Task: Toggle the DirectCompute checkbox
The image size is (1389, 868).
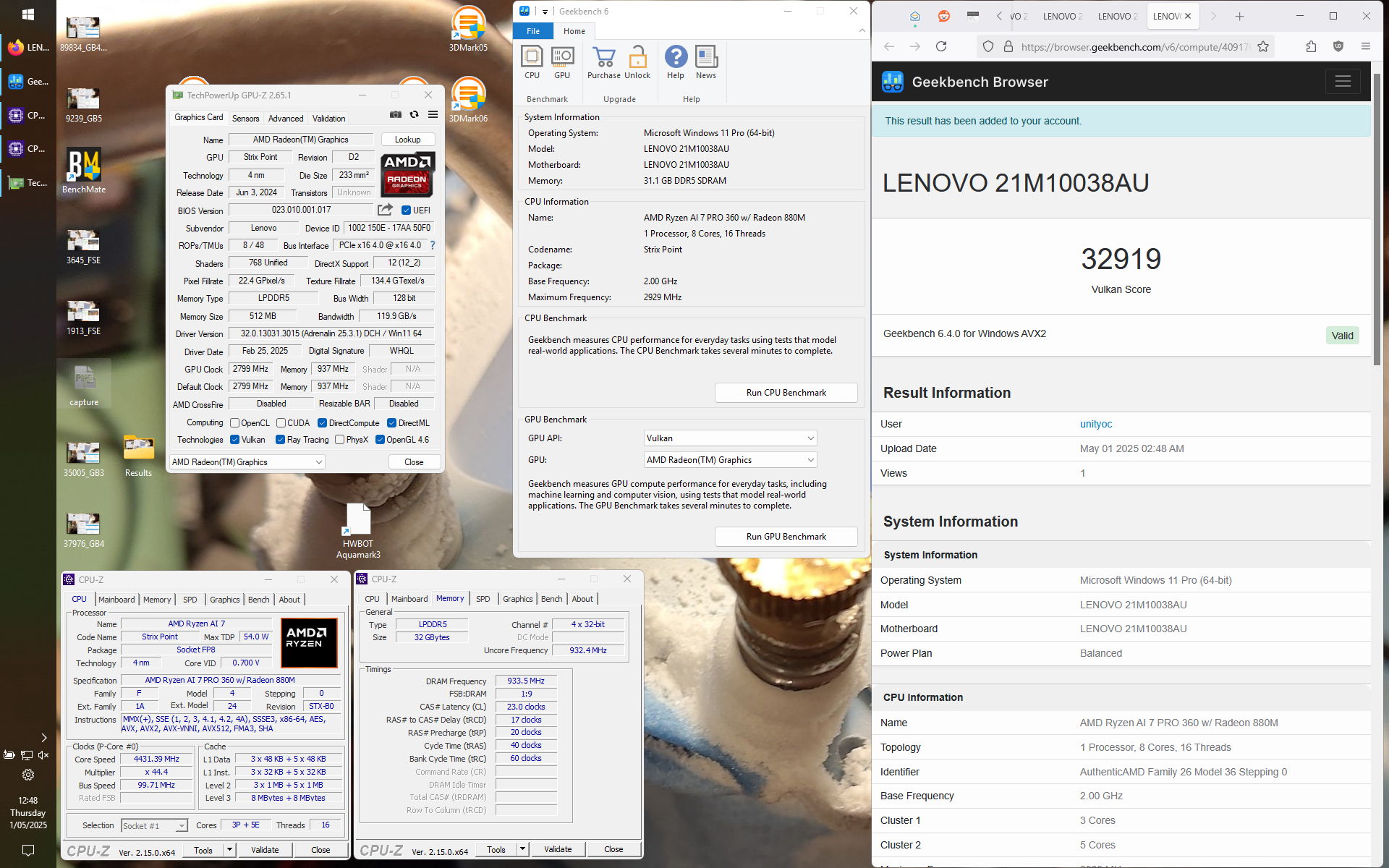Action: click(x=323, y=423)
